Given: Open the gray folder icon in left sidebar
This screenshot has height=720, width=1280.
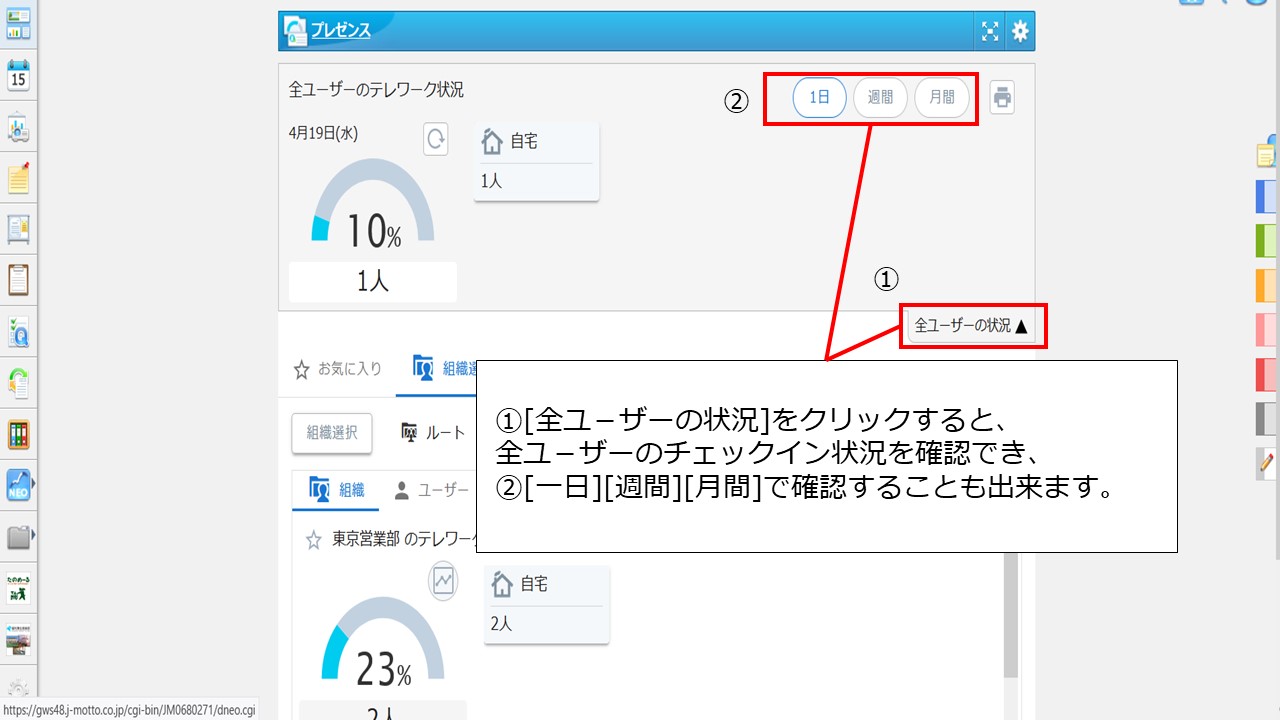Looking at the screenshot, I should click(18, 537).
